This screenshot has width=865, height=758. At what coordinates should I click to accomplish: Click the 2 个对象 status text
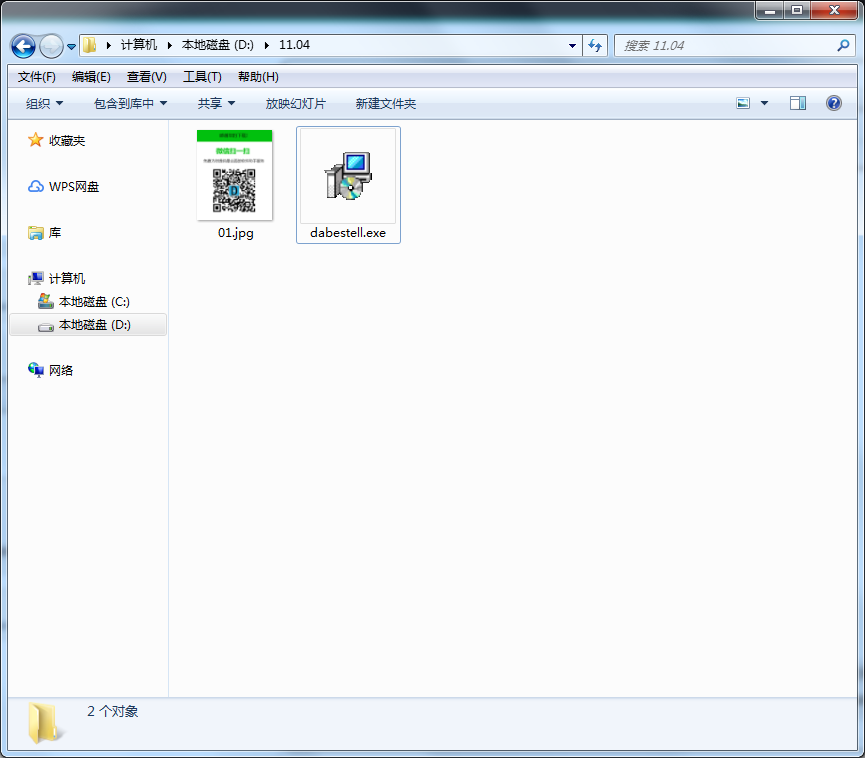[113, 711]
